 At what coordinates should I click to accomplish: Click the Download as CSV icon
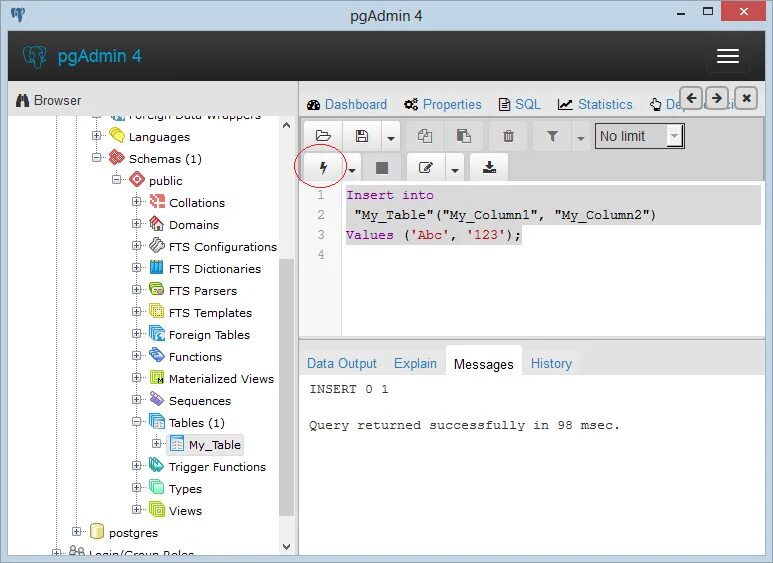(489, 168)
